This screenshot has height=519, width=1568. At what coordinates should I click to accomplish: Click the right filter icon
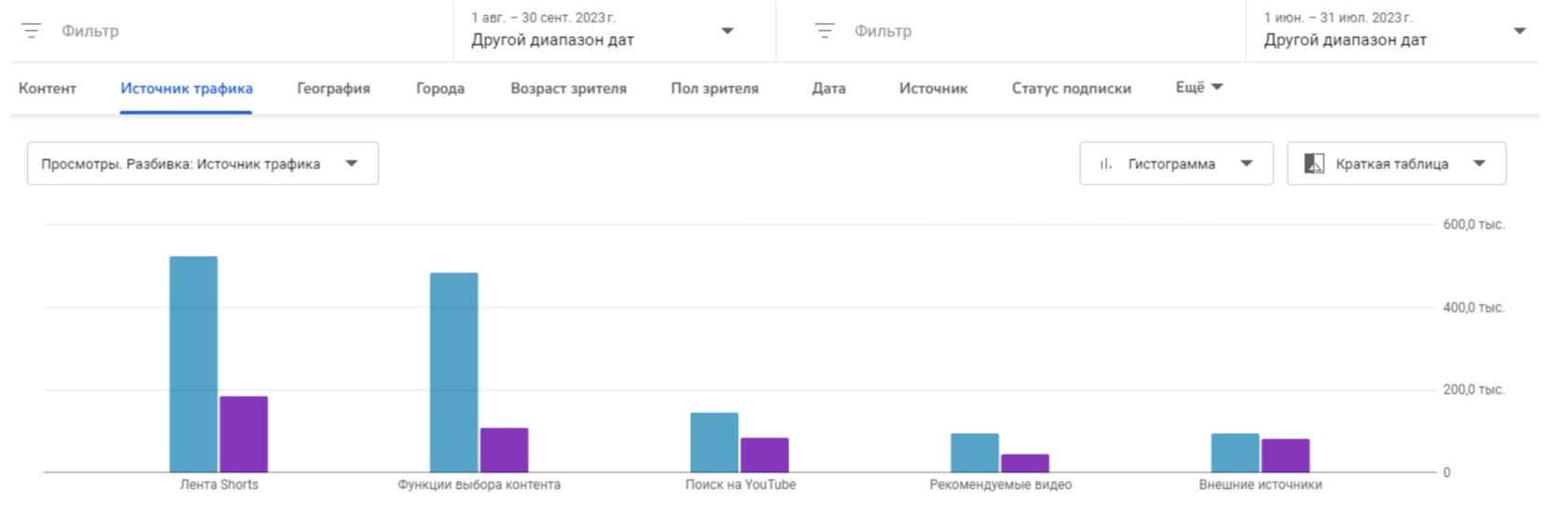(x=824, y=31)
